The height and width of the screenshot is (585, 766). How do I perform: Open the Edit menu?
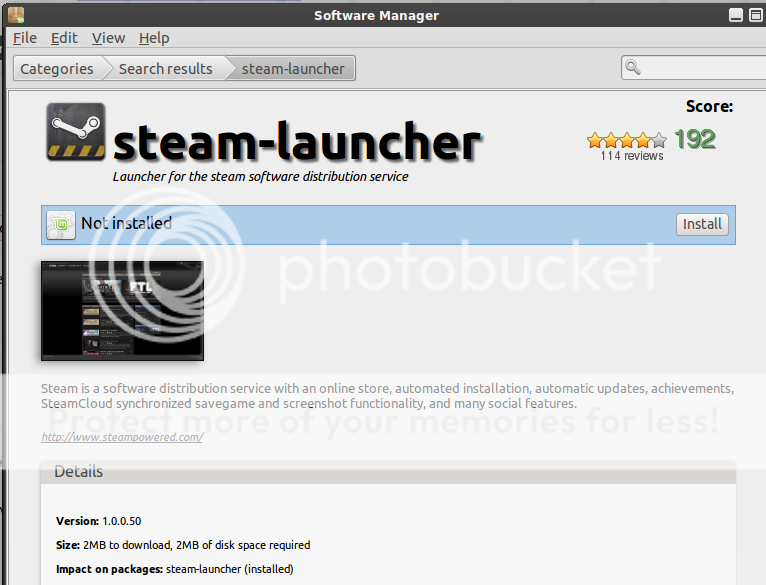[64, 38]
